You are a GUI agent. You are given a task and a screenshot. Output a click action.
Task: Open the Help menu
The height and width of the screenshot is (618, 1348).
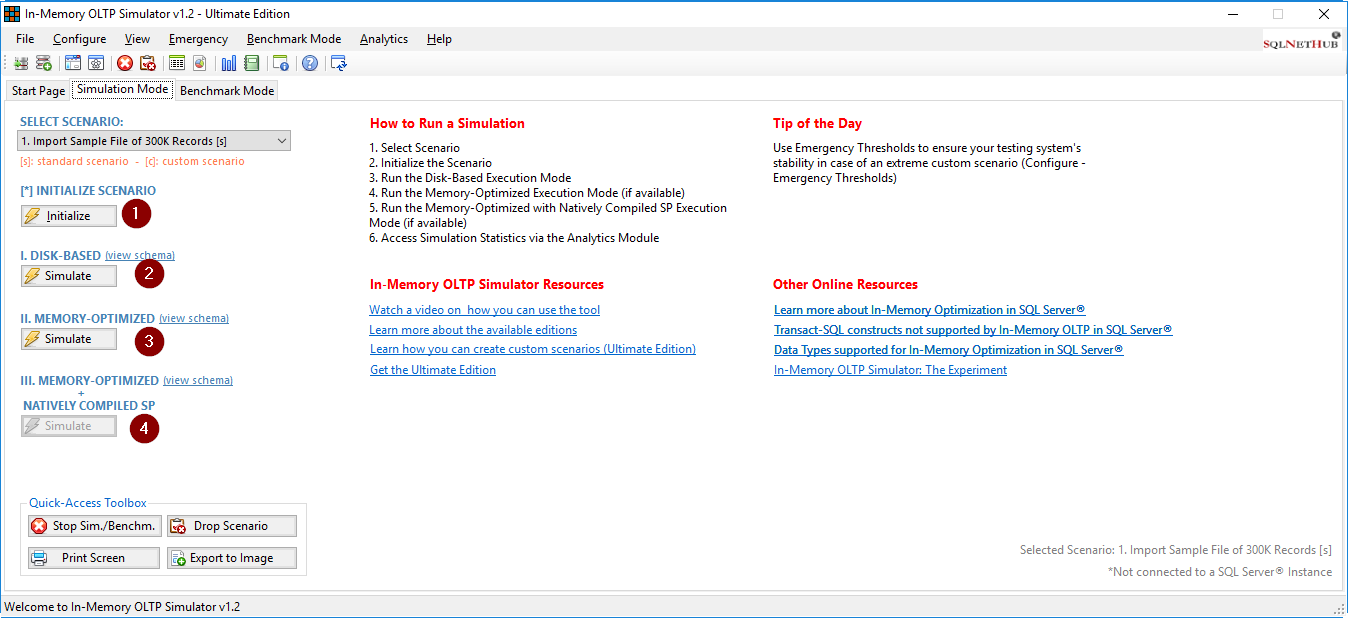[439, 39]
